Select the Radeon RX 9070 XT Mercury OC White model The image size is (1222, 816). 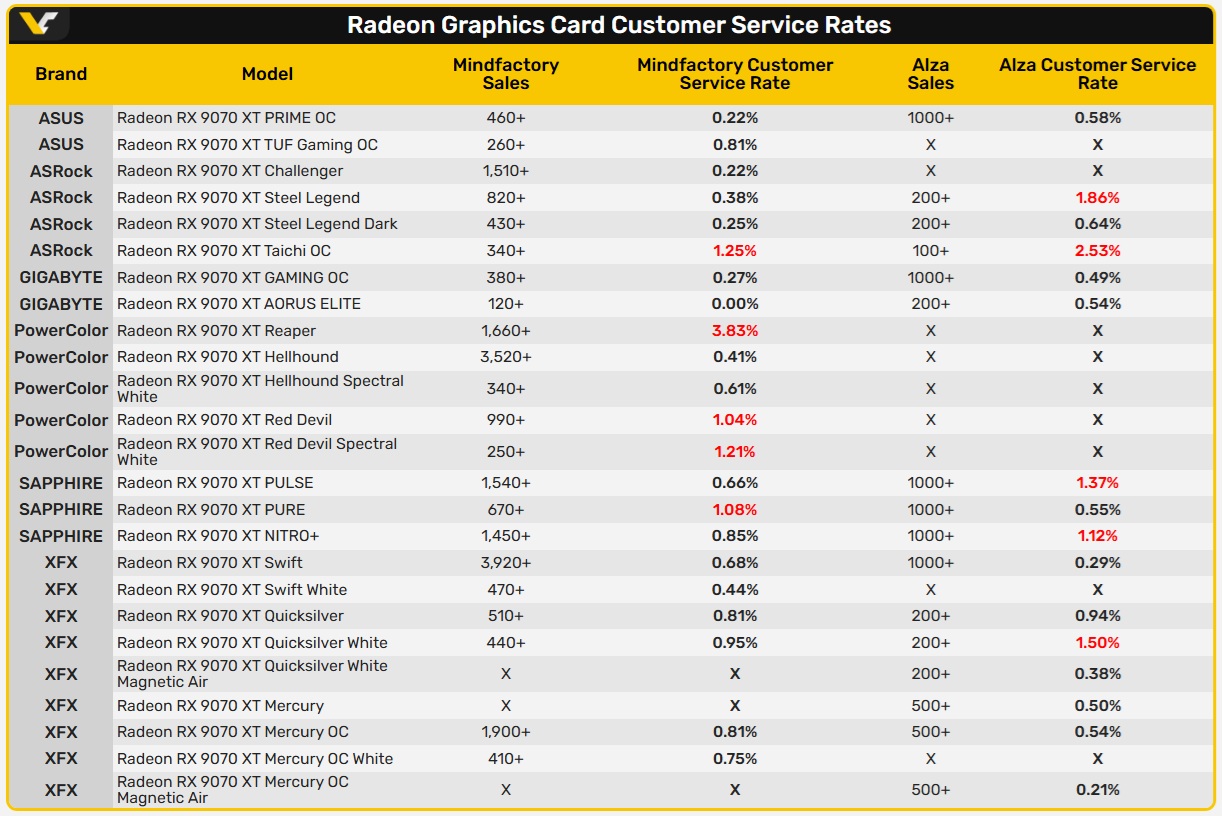(x=255, y=759)
